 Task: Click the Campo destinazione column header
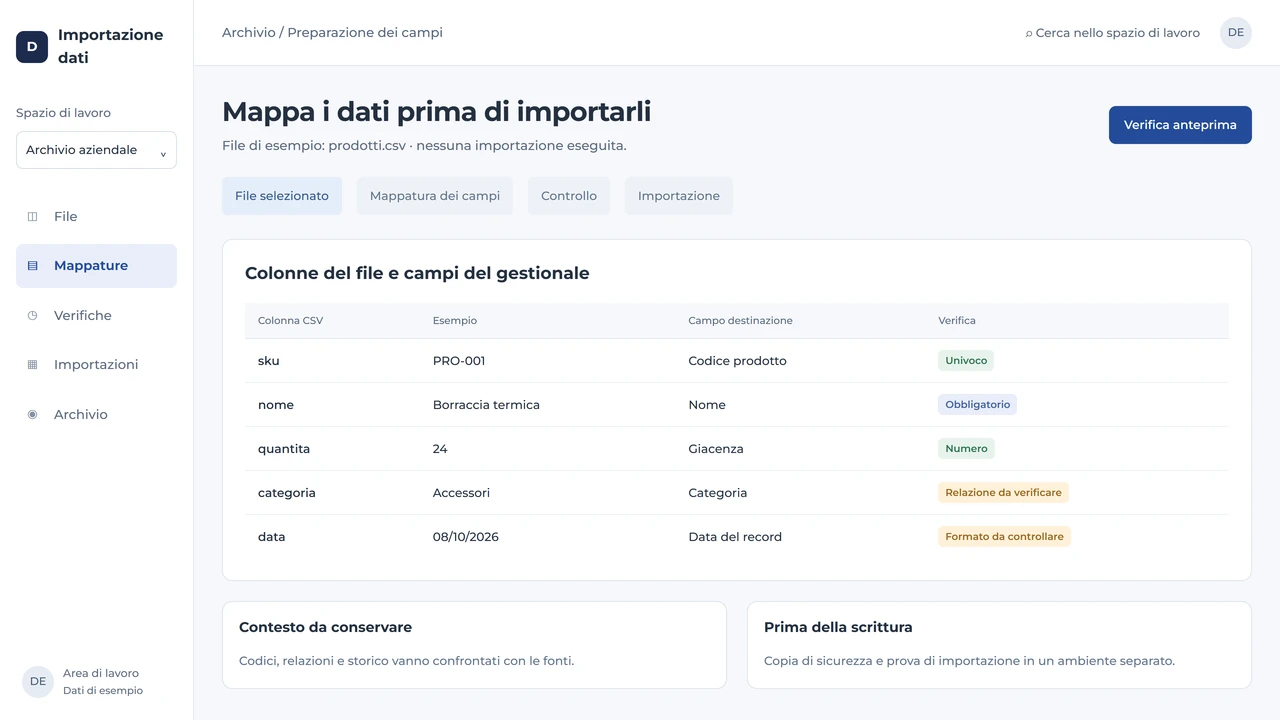tap(740, 321)
